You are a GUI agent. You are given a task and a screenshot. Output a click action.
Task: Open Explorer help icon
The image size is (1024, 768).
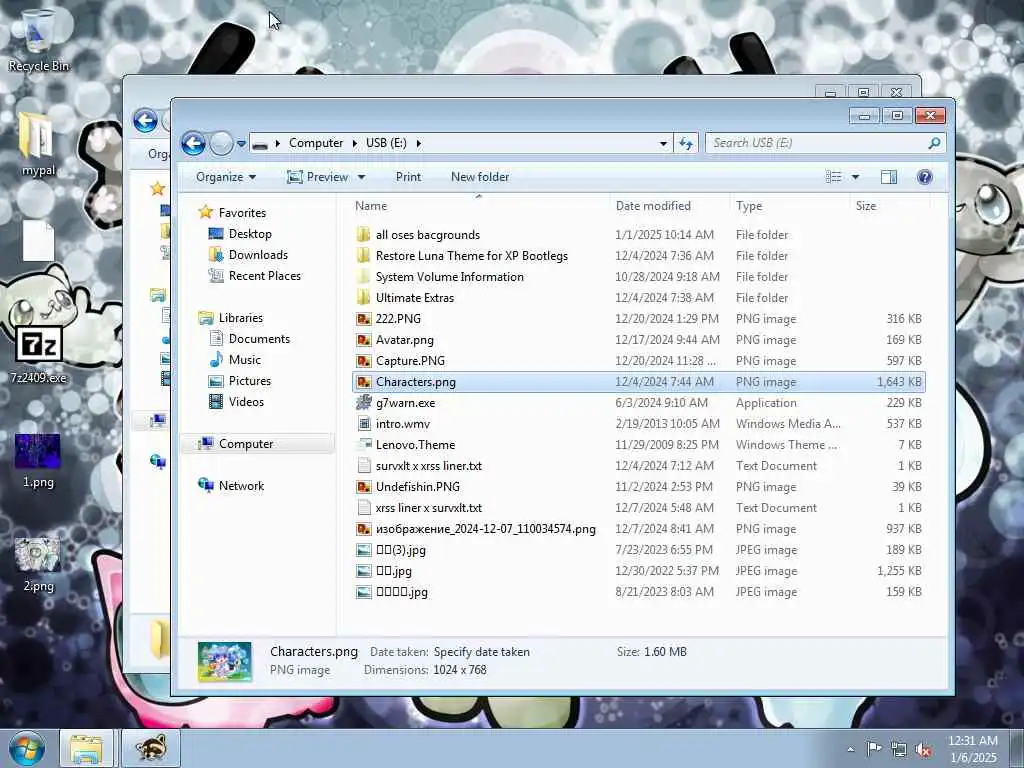[x=925, y=177]
